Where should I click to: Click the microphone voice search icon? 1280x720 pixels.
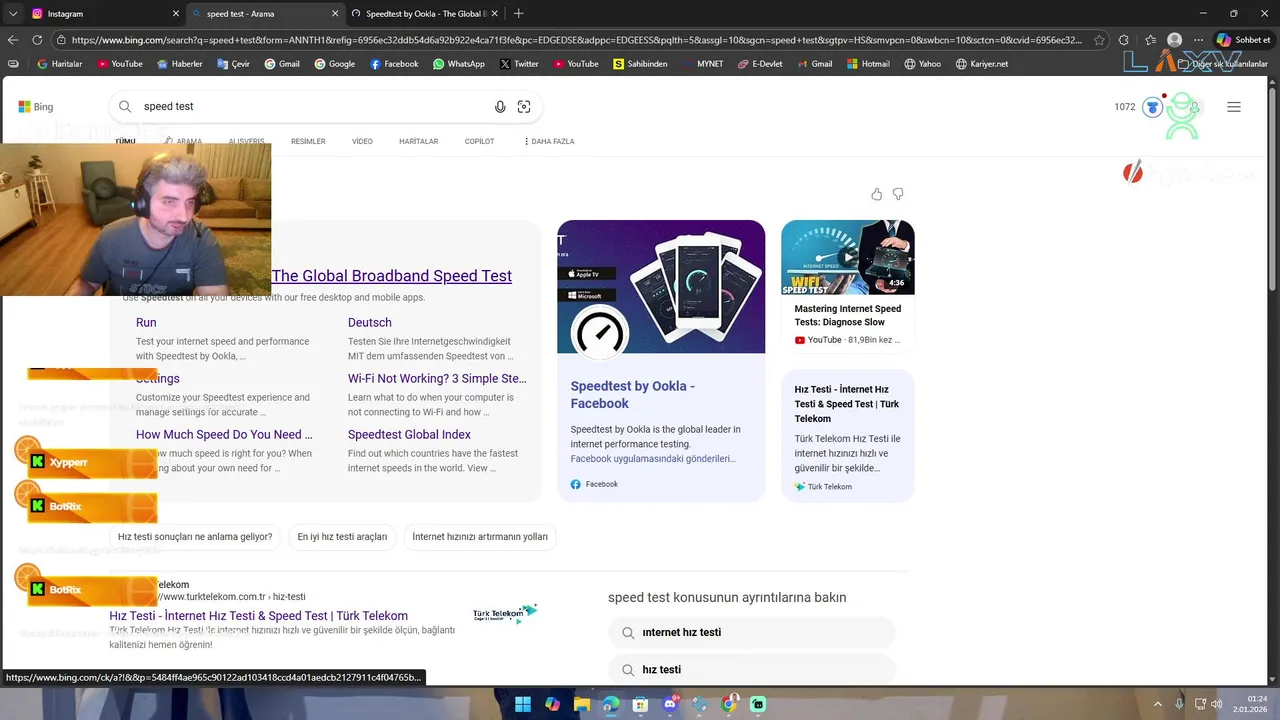point(500,107)
